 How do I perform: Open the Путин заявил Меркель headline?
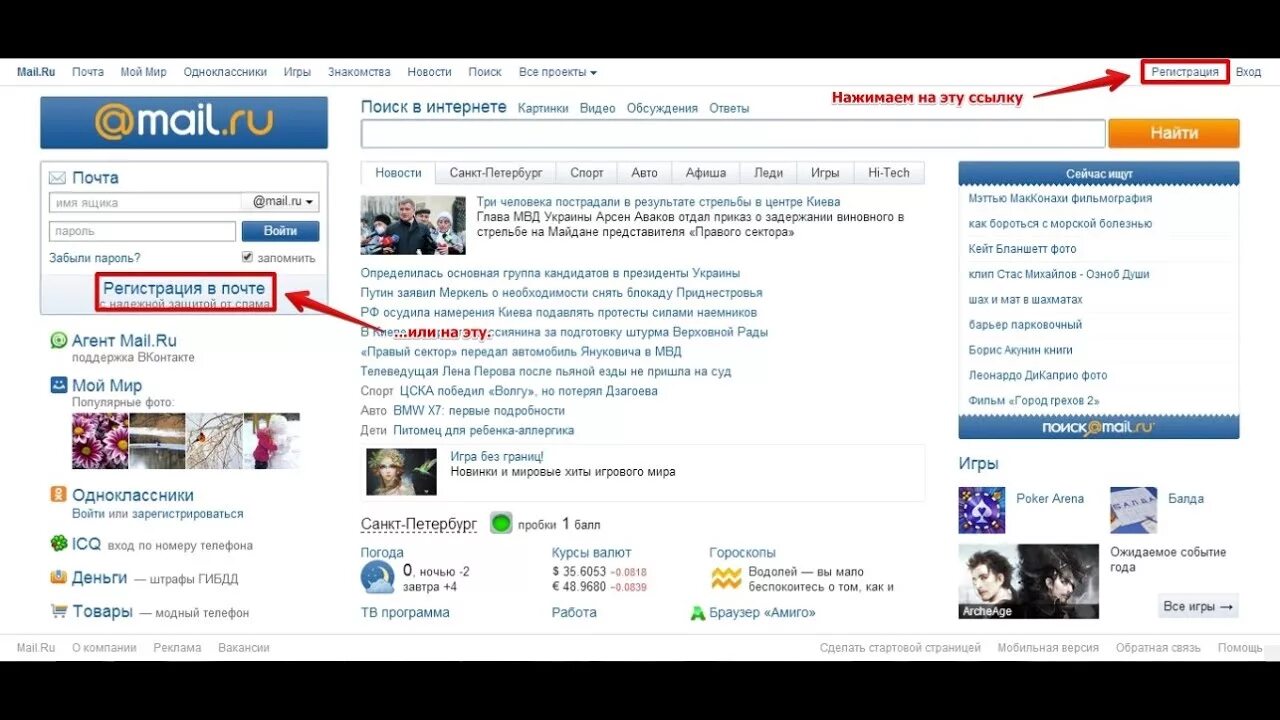tap(561, 293)
